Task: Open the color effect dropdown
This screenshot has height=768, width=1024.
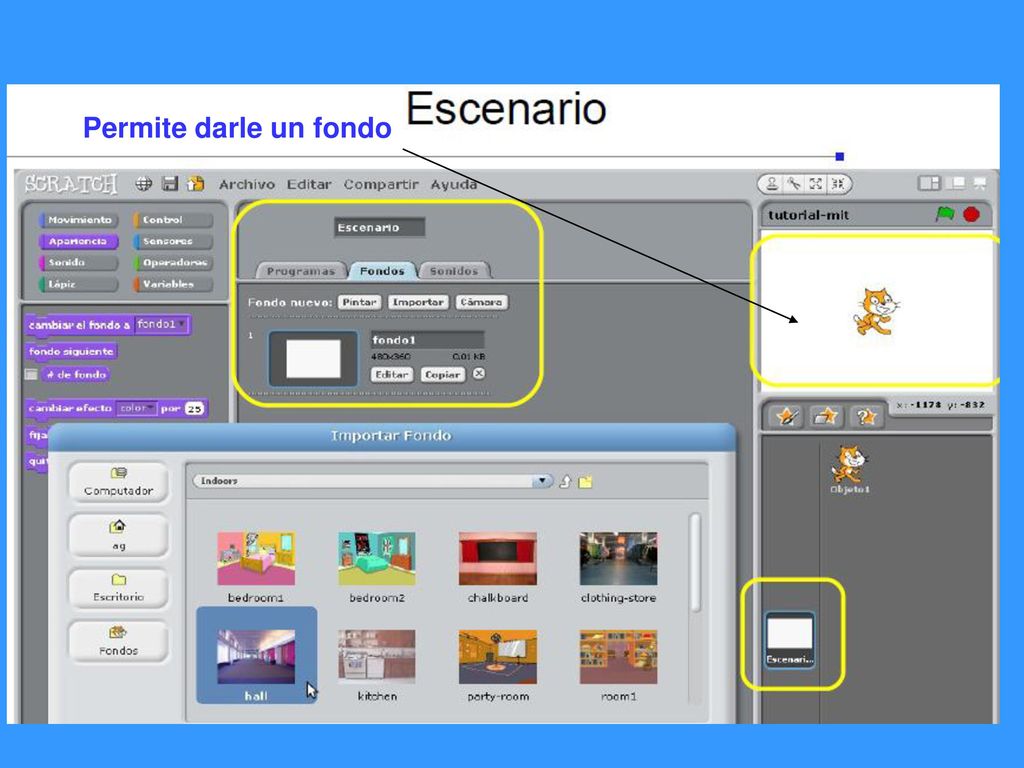Action: pyautogui.click(x=136, y=408)
